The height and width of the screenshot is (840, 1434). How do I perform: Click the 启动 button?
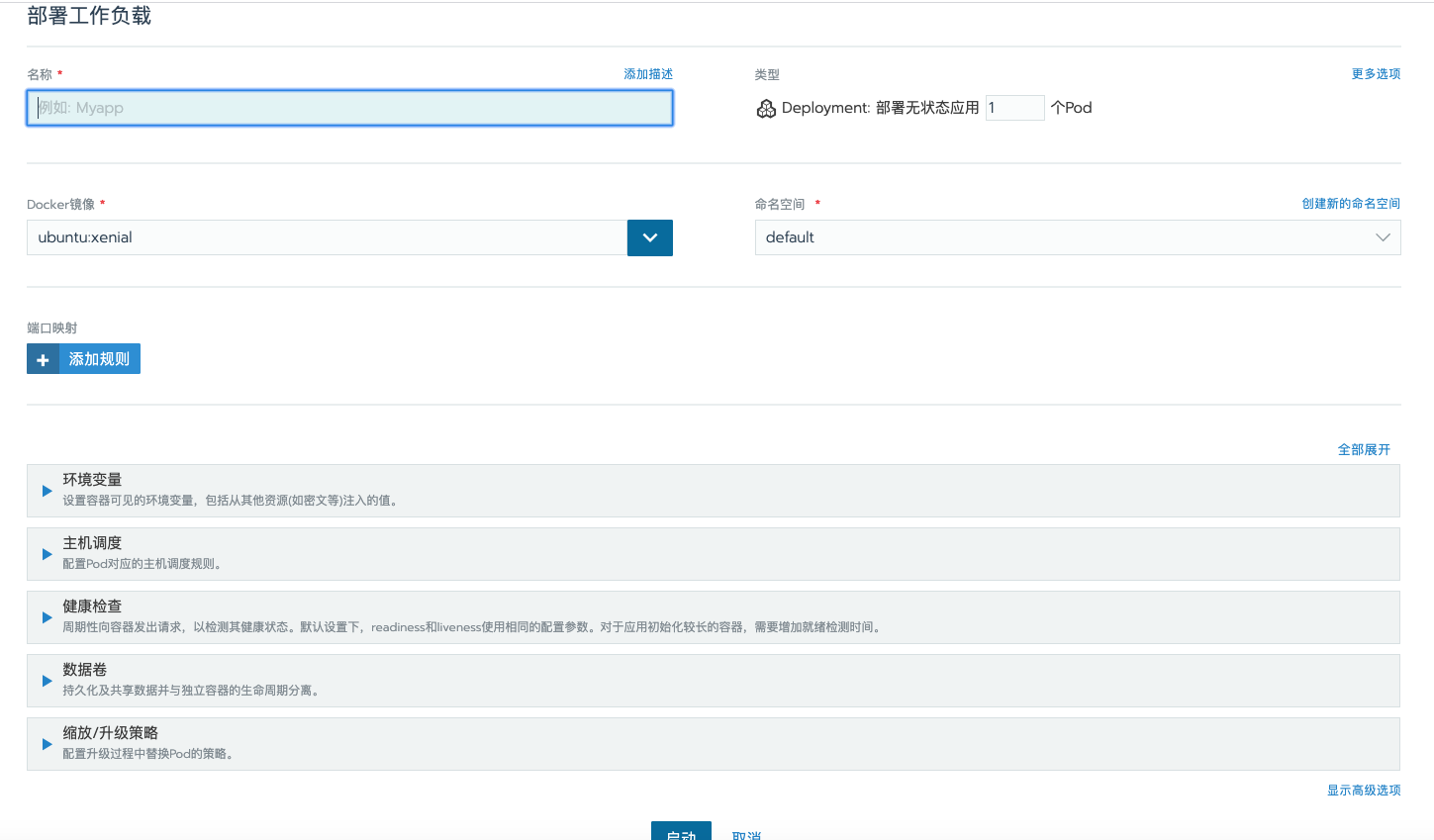pyautogui.click(x=681, y=833)
